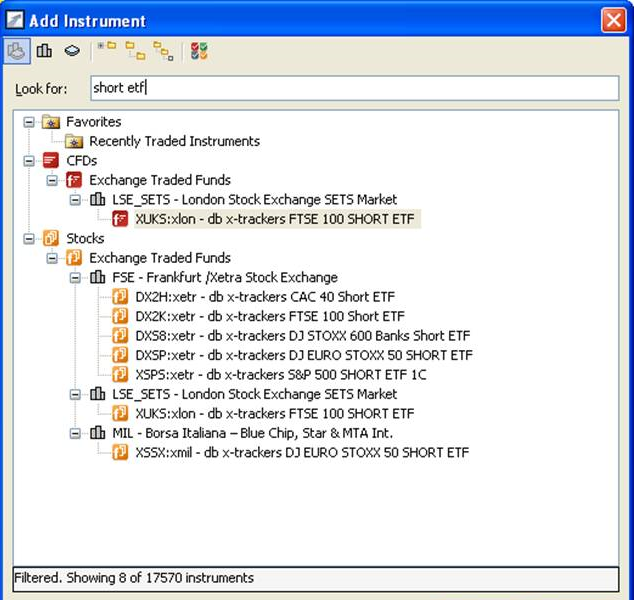Image resolution: width=635 pixels, height=600 pixels.
Task: Click the 'Look for:' label
Action: coord(41,89)
